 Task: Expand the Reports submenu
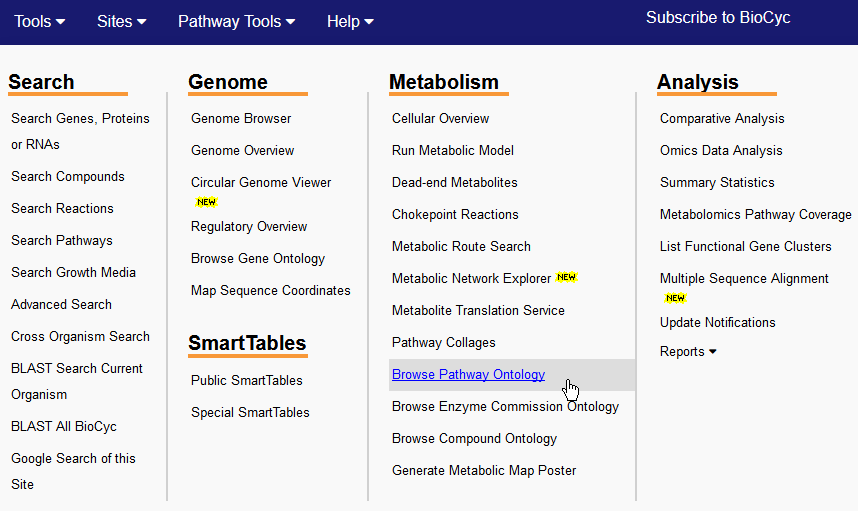point(688,351)
